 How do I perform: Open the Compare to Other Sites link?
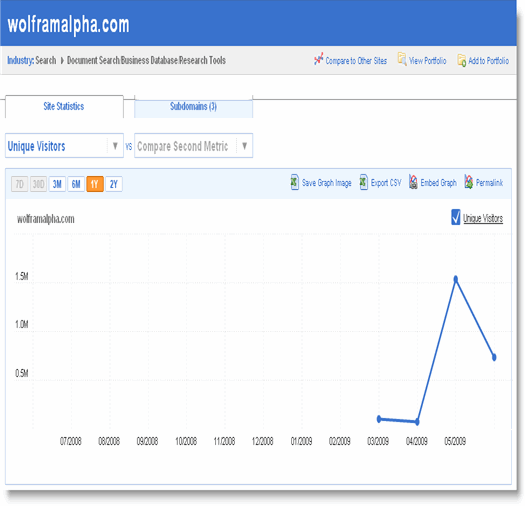coord(356,61)
